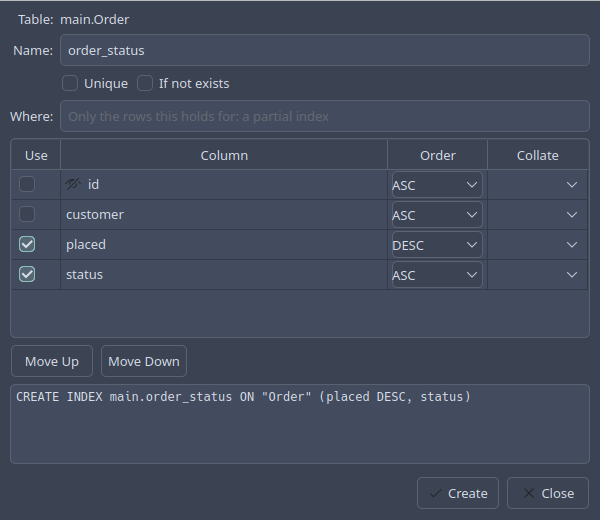Image resolution: width=600 pixels, height=520 pixels.
Task: Click inside the CREATE INDEX SQL preview
Action: [x=300, y=424]
